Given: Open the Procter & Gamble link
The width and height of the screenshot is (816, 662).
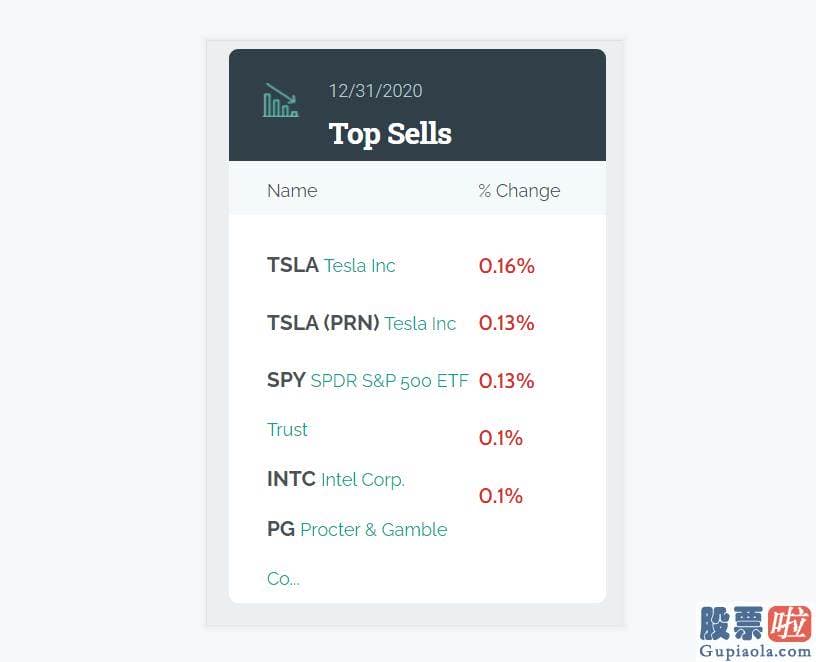Looking at the screenshot, I should pyautogui.click(x=374, y=529).
